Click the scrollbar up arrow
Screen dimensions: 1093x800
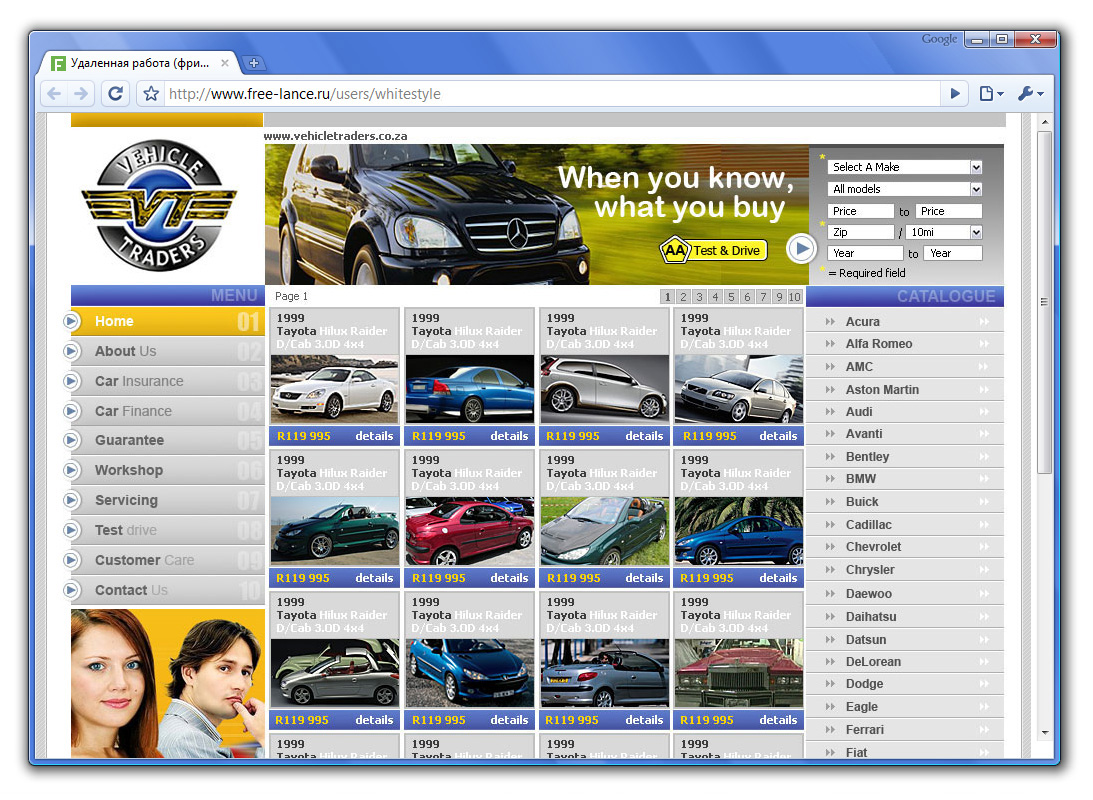tap(1044, 122)
